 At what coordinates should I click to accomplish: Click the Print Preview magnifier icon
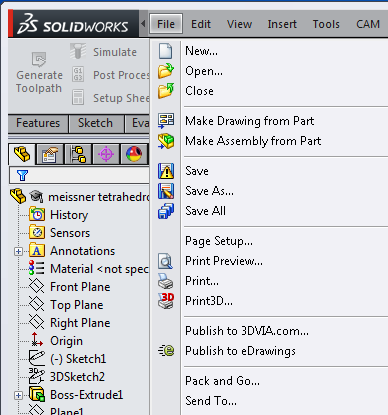(166, 261)
